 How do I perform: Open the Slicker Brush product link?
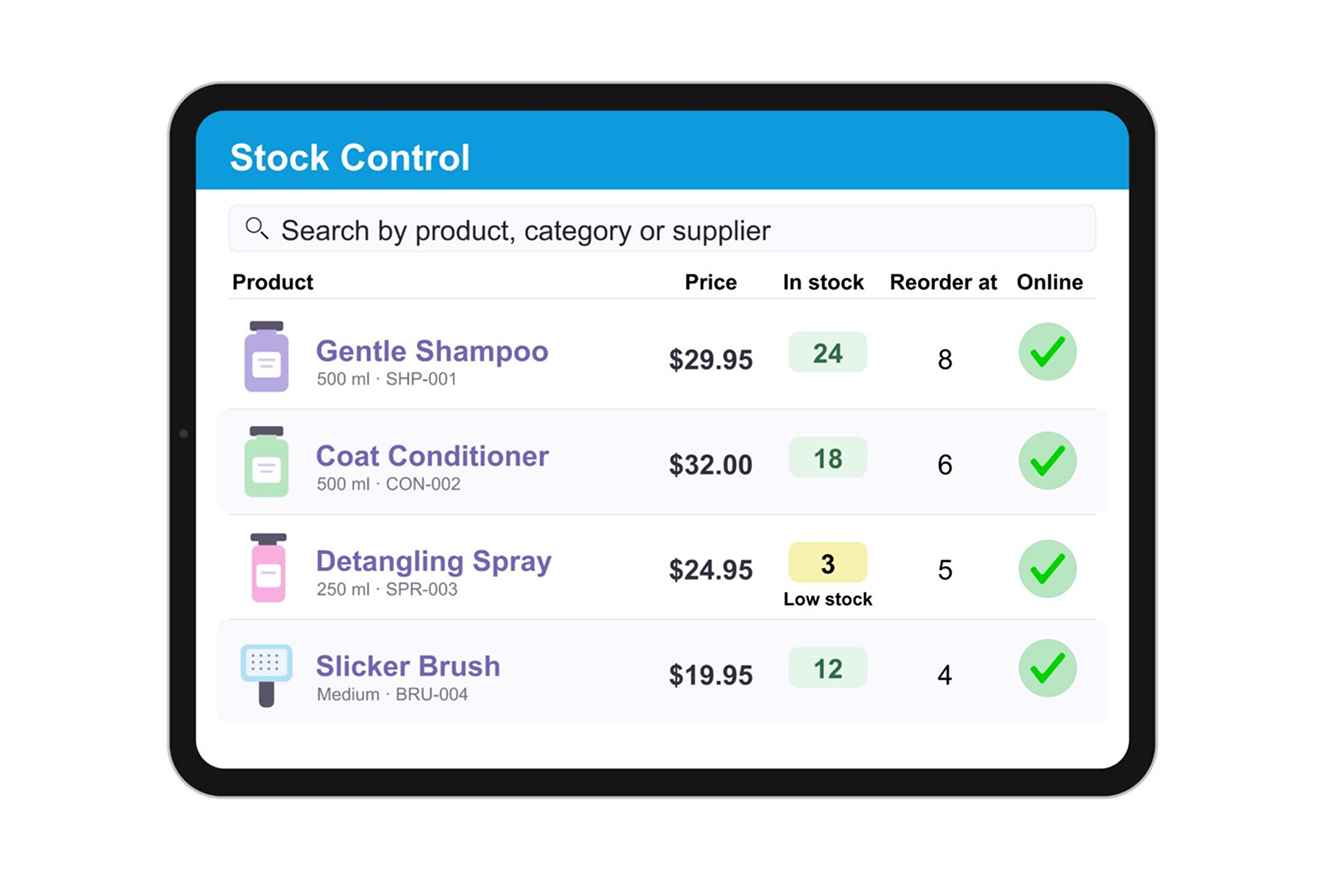click(408, 666)
